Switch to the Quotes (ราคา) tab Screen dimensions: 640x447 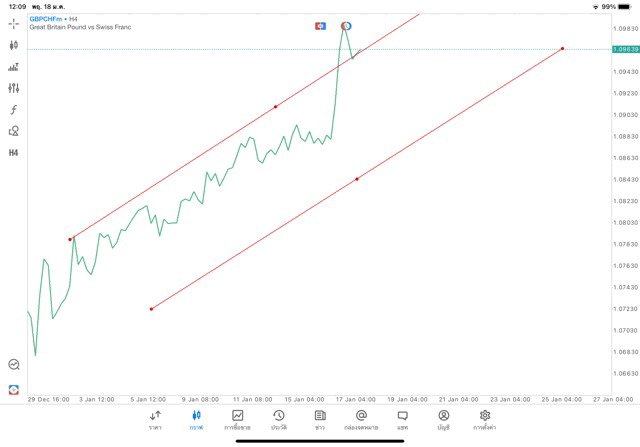click(x=155, y=419)
